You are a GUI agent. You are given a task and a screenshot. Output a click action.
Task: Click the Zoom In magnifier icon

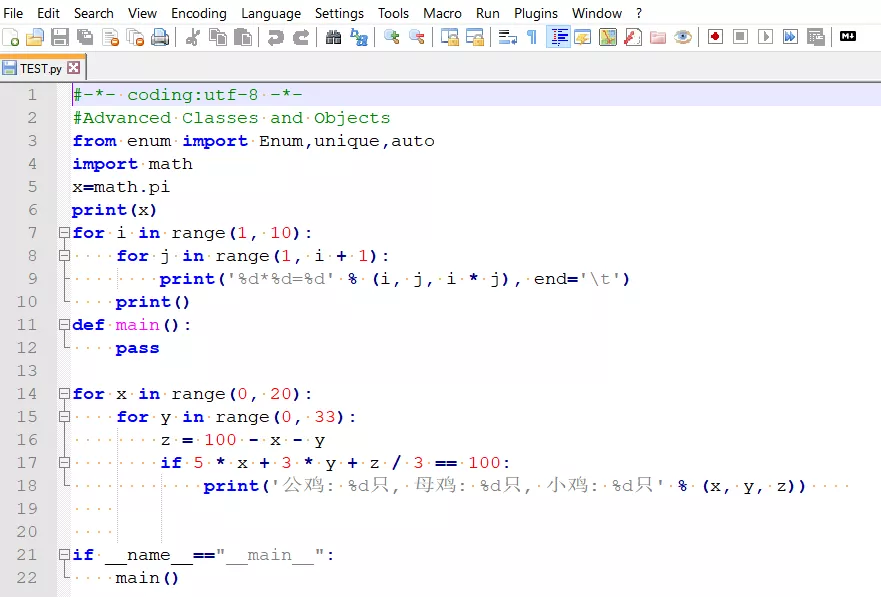392,38
